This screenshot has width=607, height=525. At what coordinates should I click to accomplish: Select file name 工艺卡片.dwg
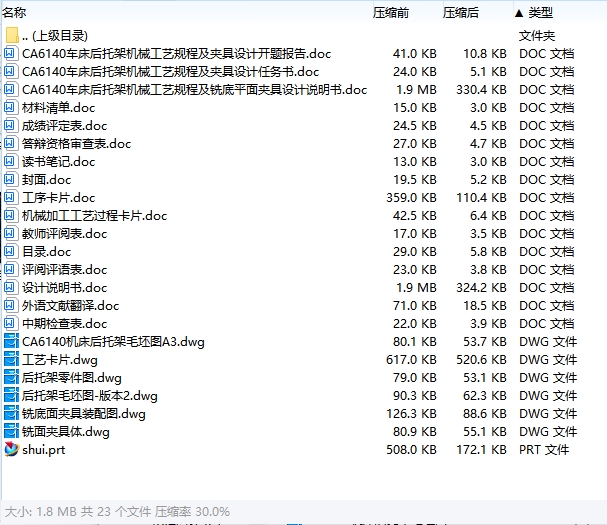click(60, 360)
